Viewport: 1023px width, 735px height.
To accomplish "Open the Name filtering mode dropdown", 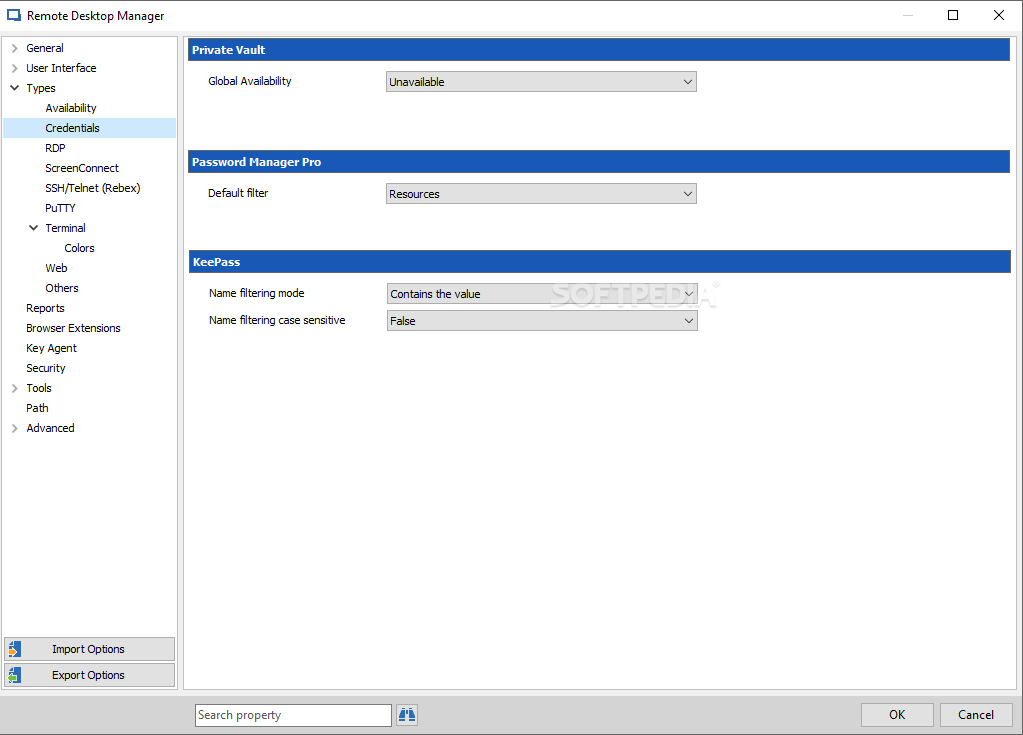I will (542, 293).
